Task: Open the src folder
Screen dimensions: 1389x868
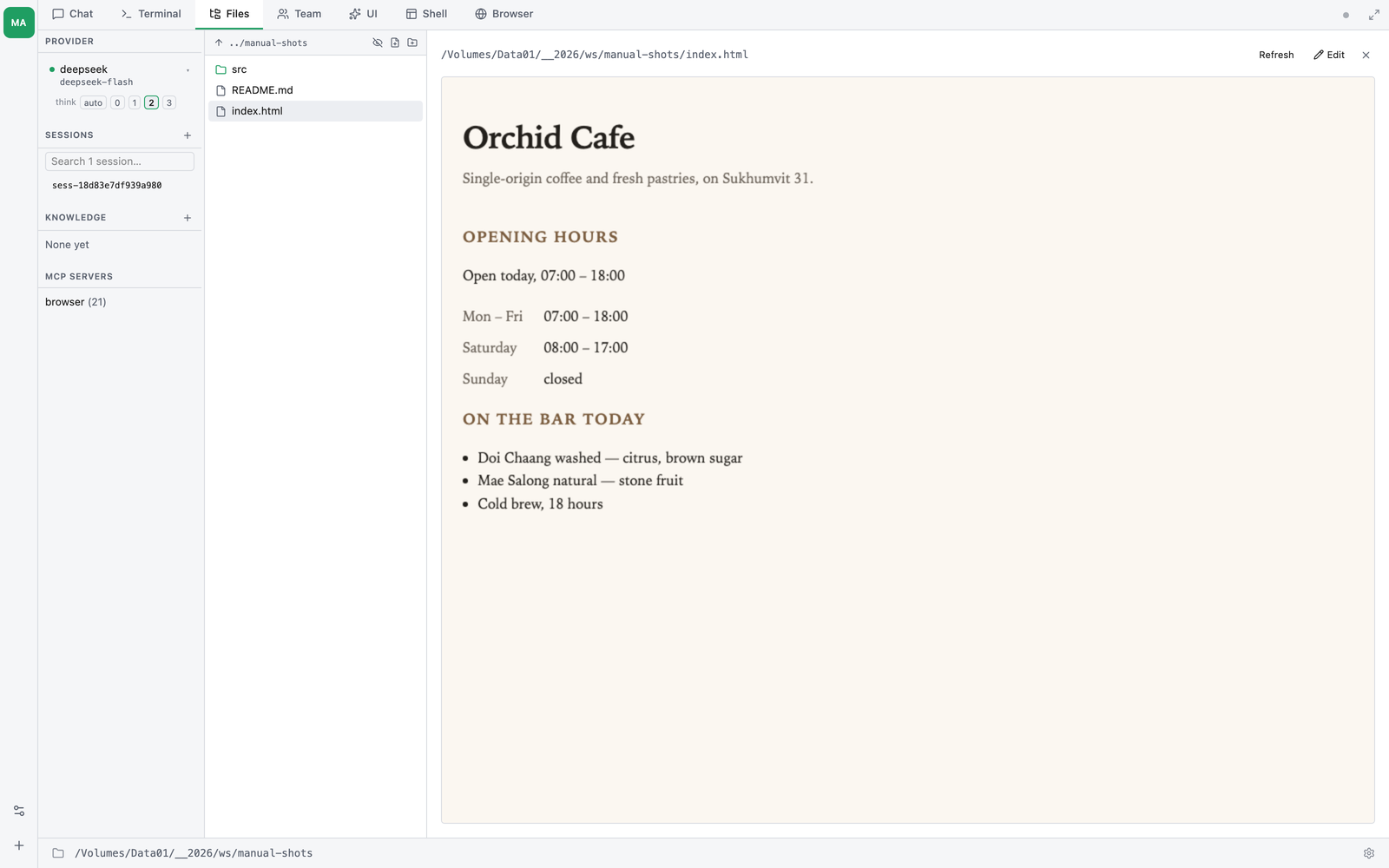Action: click(315, 69)
